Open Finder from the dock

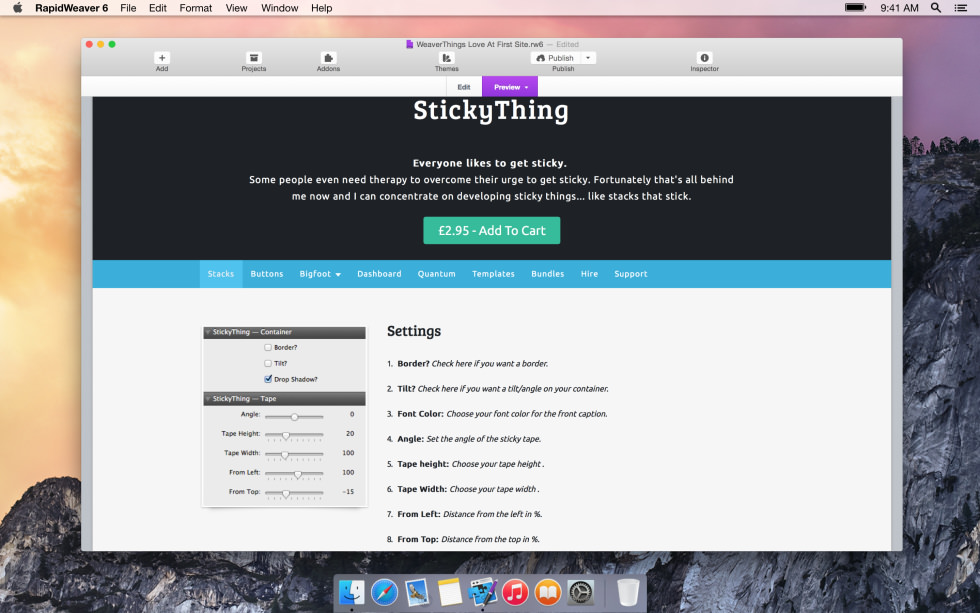click(x=351, y=592)
